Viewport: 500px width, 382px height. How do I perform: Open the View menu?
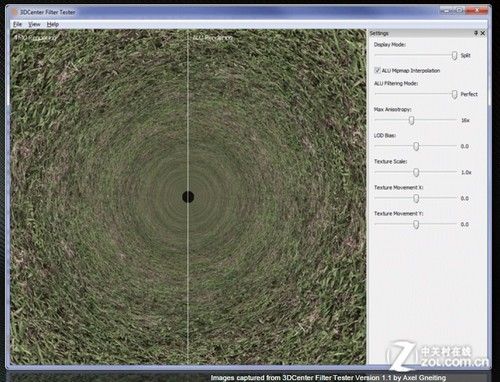tap(34, 24)
